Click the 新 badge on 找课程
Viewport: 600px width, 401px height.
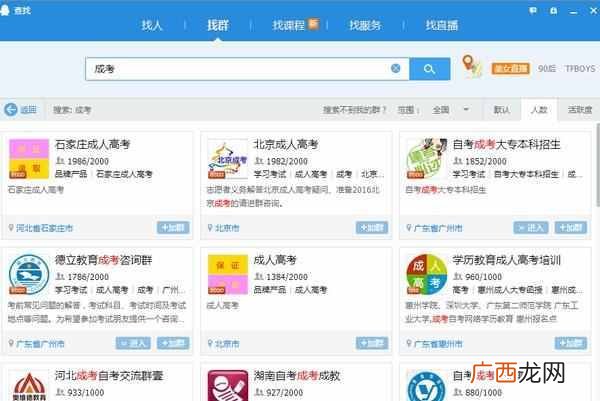[x=313, y=23]
